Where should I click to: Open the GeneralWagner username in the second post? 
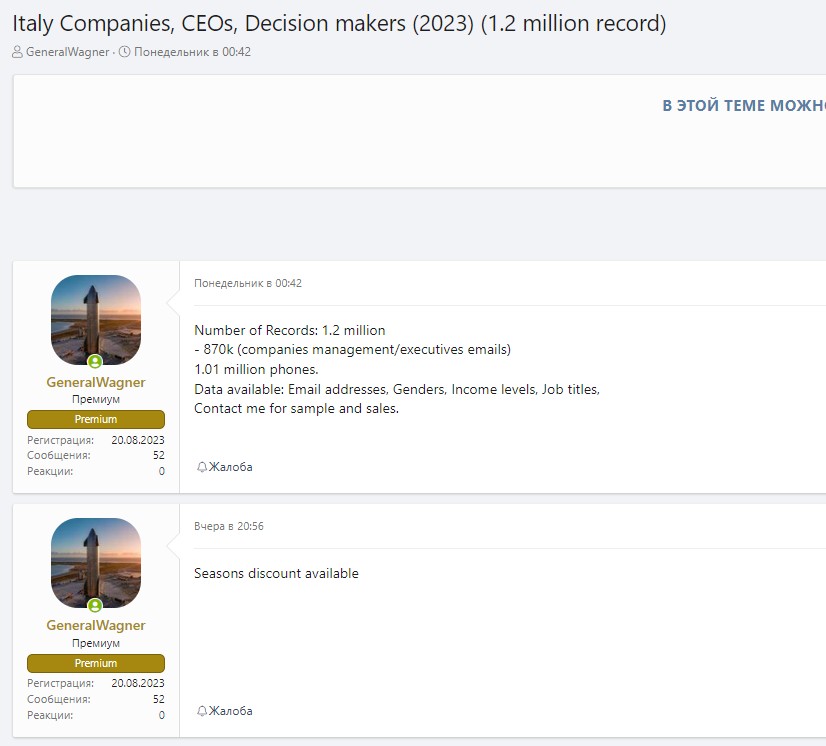click(95, 626)
